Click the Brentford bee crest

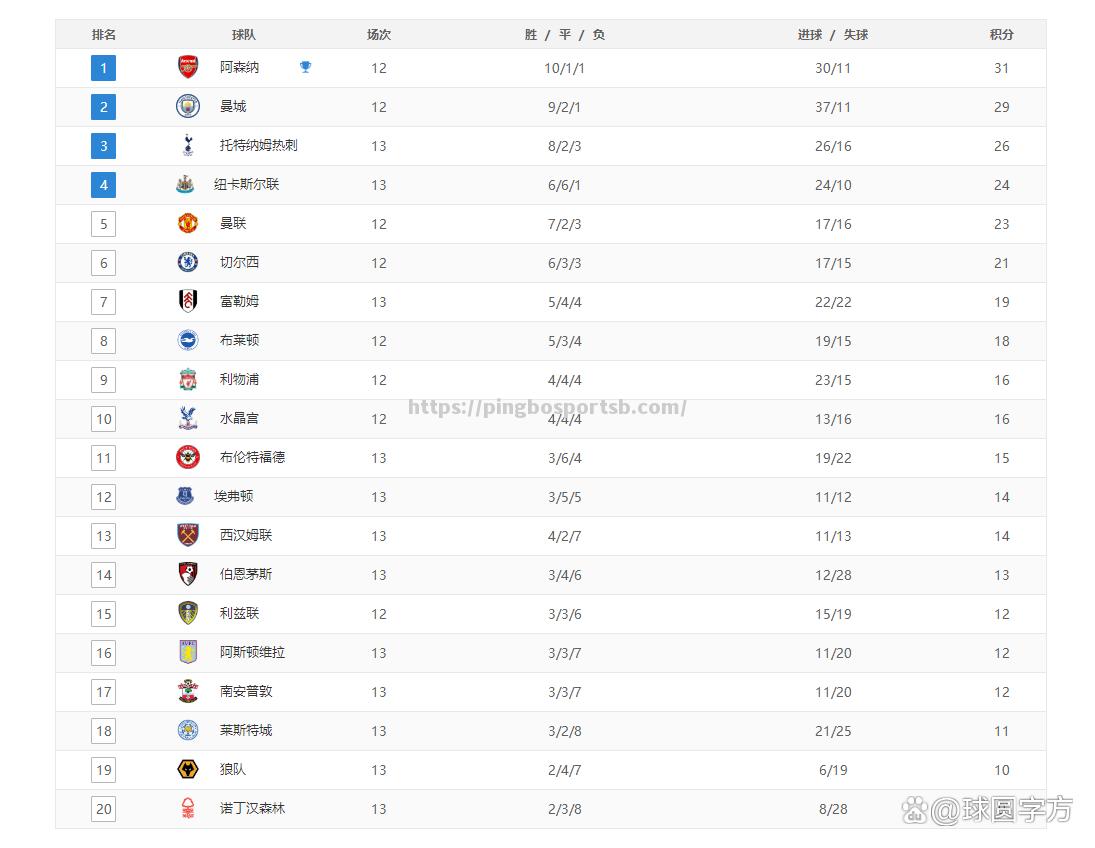188,458
